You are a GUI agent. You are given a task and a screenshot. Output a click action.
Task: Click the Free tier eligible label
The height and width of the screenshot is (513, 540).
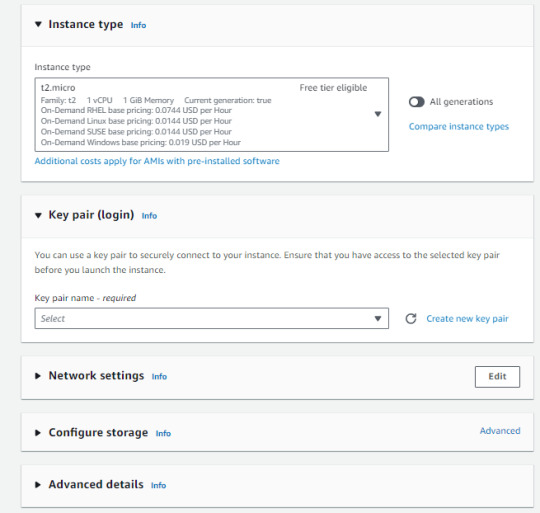click(x=333, y=88)
